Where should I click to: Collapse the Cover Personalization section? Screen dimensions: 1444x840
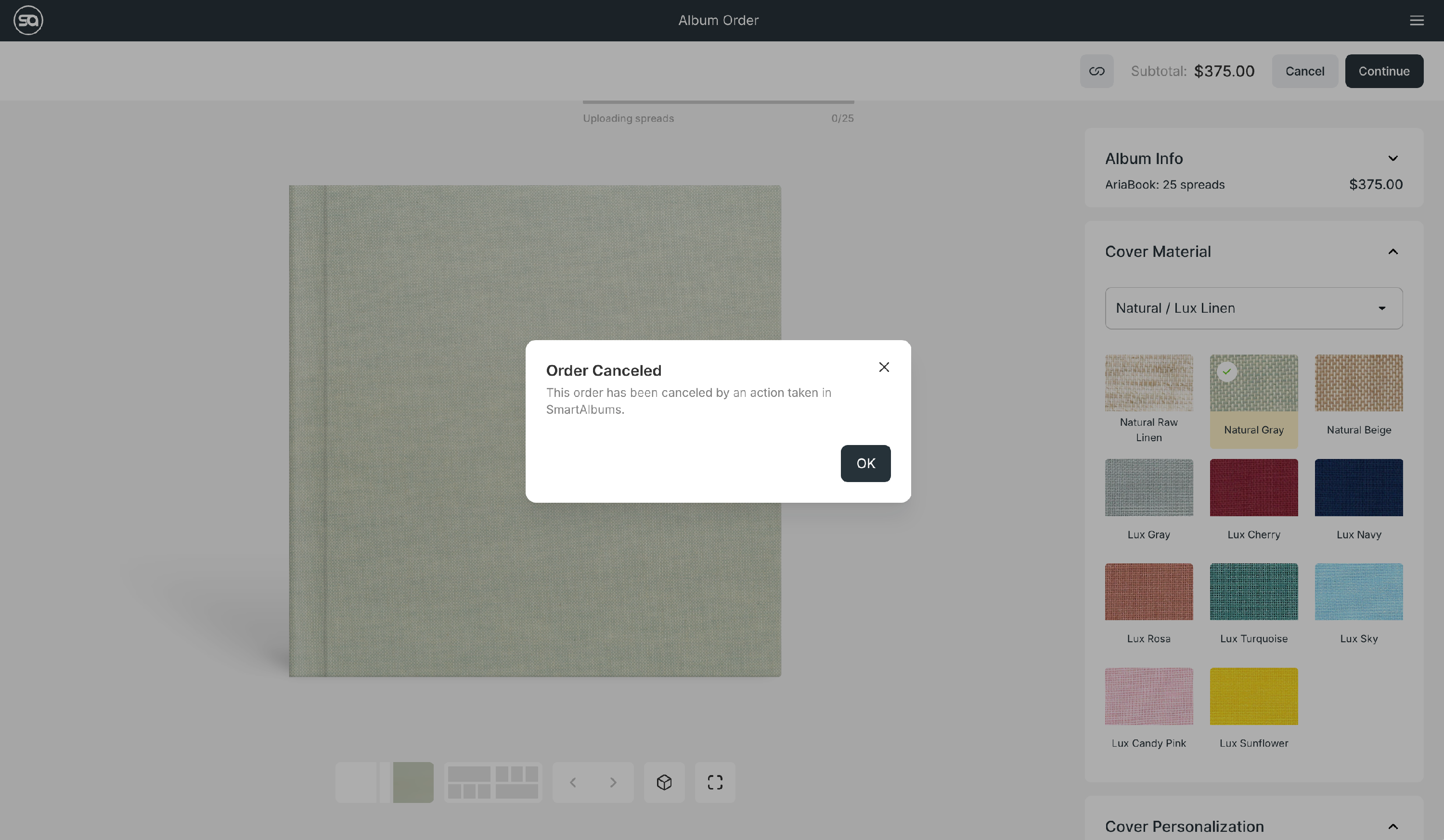point(1392,826)
